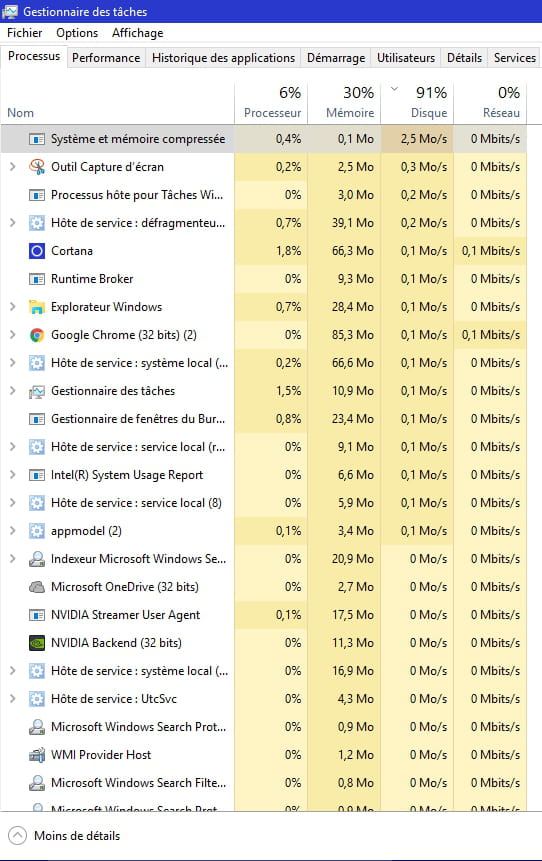Select the Outil Capture d'écran scissors icon
542x861 pixels.
click(36, 167)
